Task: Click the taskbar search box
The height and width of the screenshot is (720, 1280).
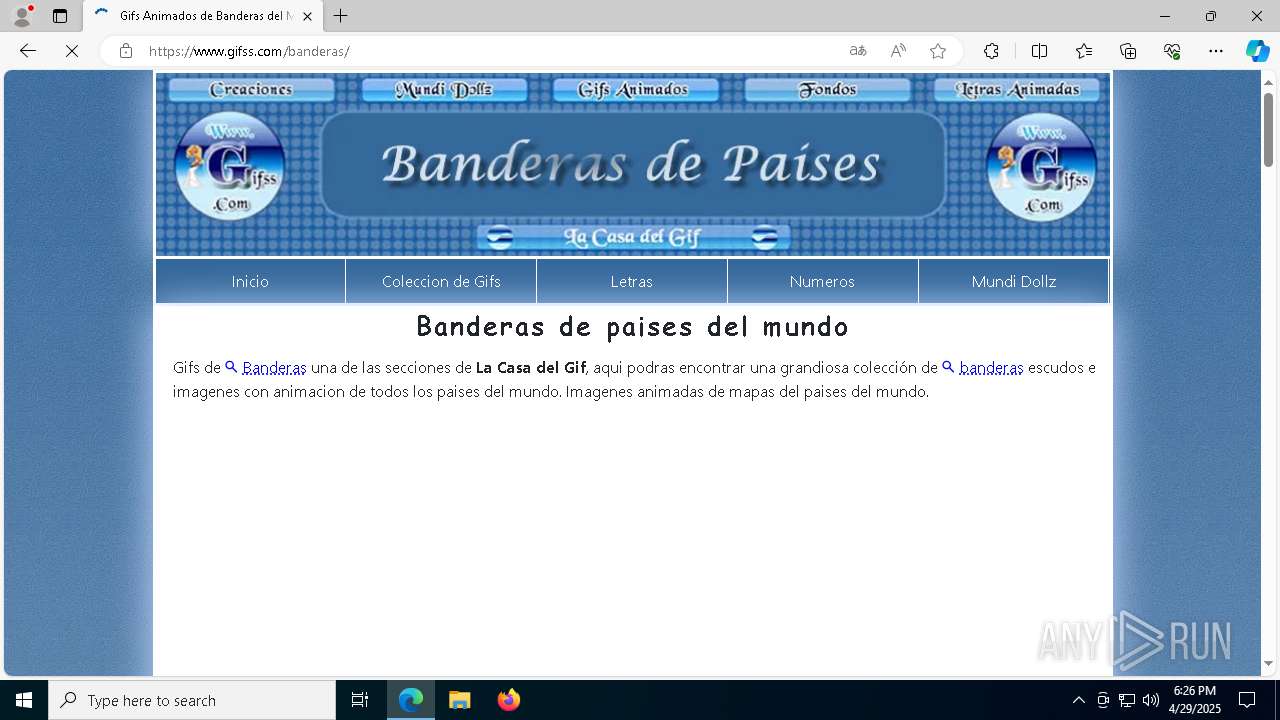Action: coord(192,700)
